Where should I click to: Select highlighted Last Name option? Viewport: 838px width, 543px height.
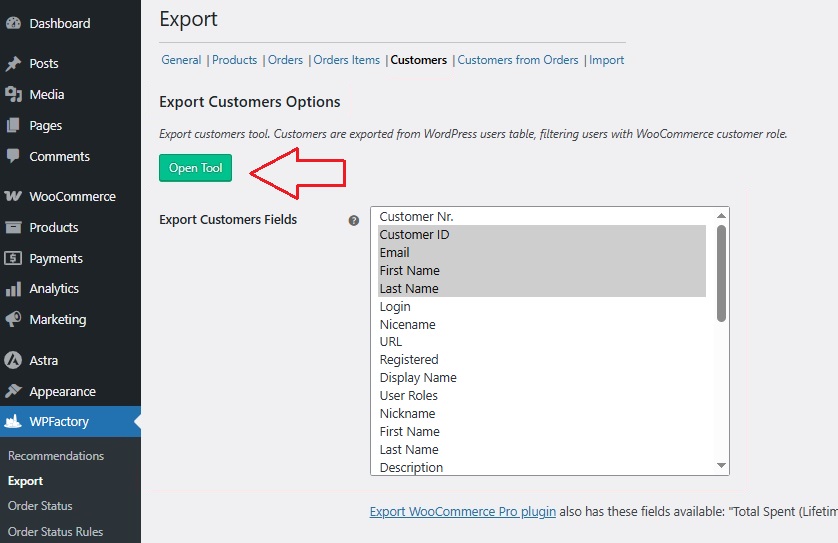[x=542, y=288]
